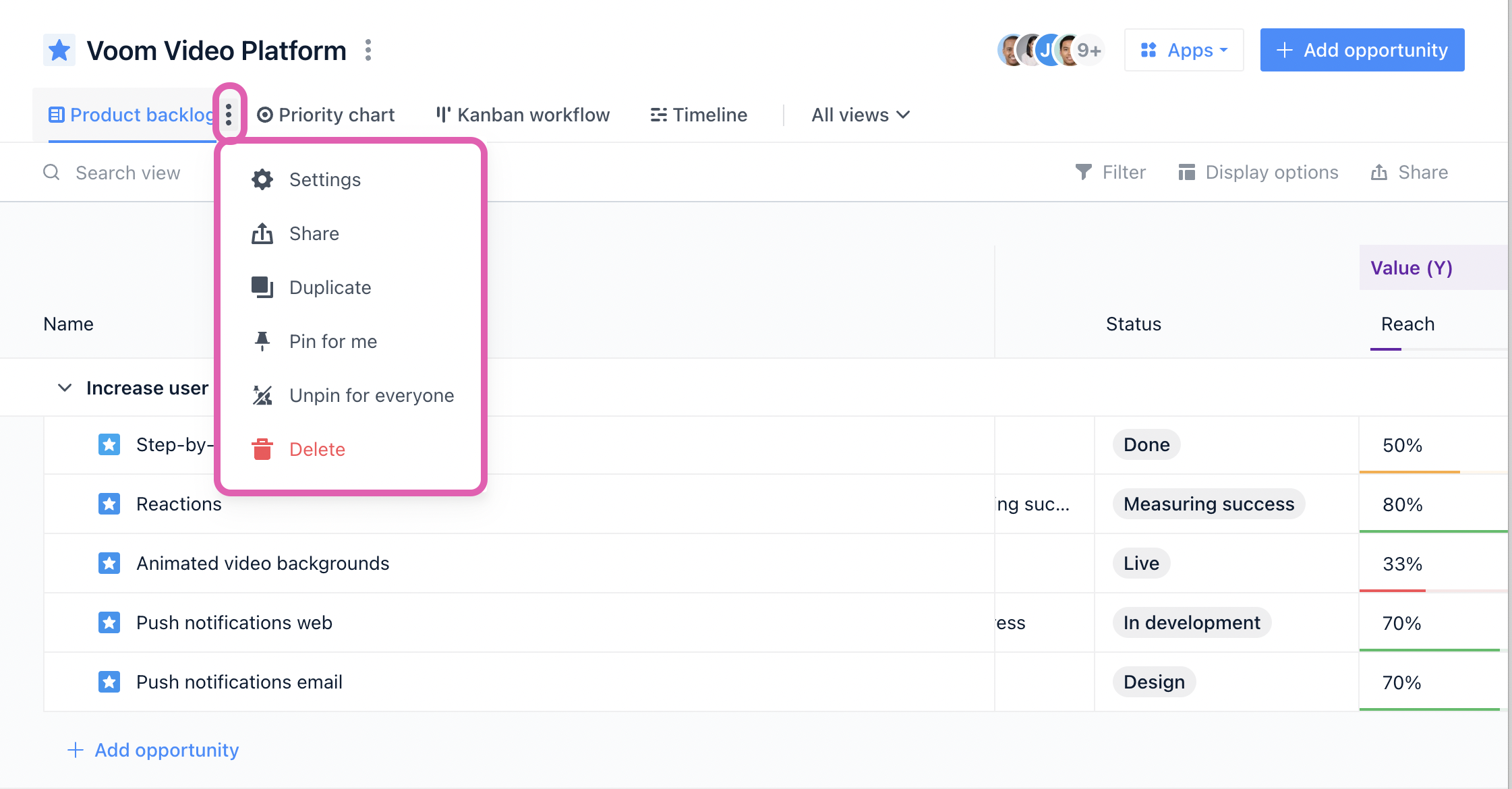Open Animated video backgrounds opportunity

click(x=262, y=563)
